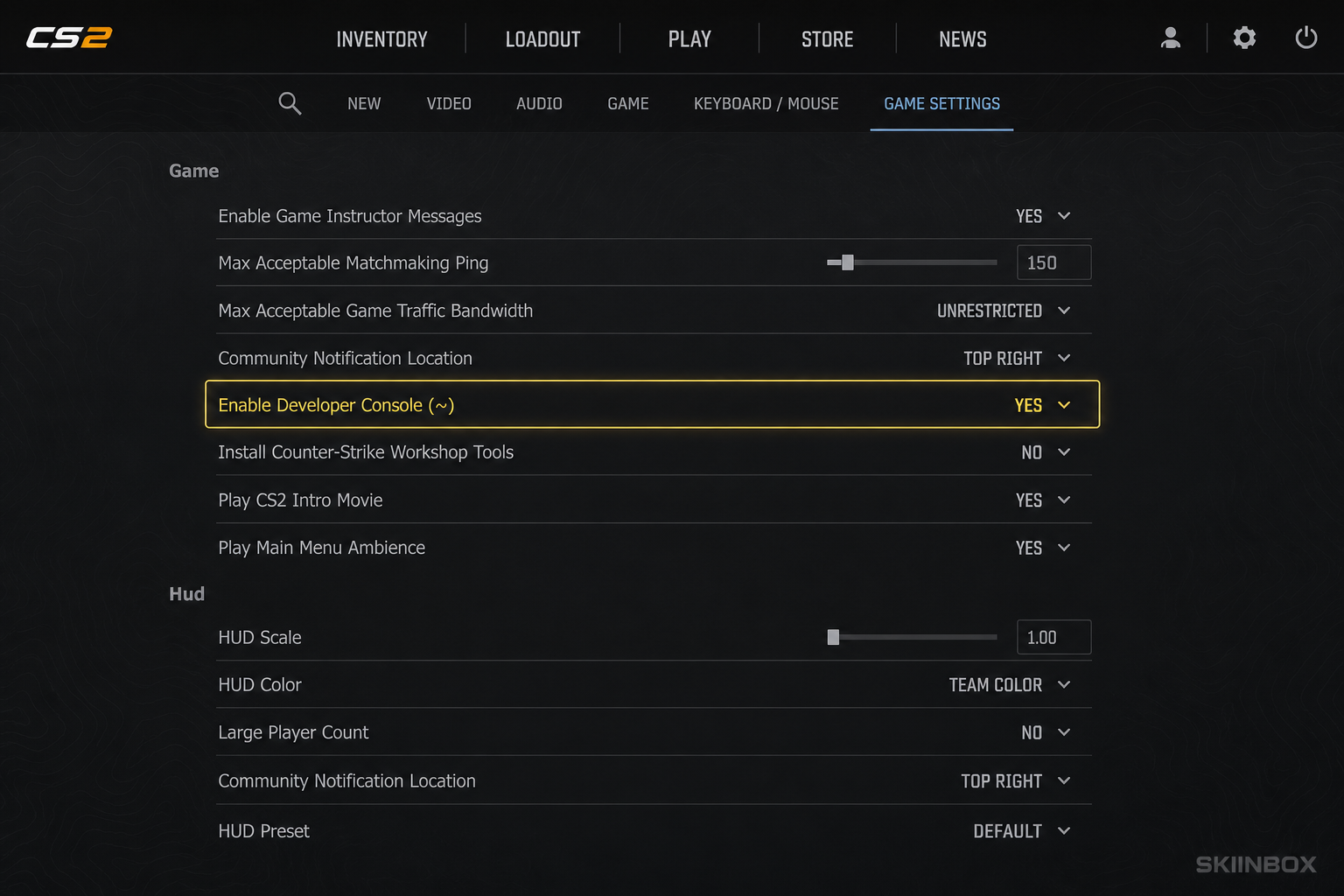This screenshot has width=1344, height=896.
Task: Switch to the Game tab
Action: pos(628,103)
